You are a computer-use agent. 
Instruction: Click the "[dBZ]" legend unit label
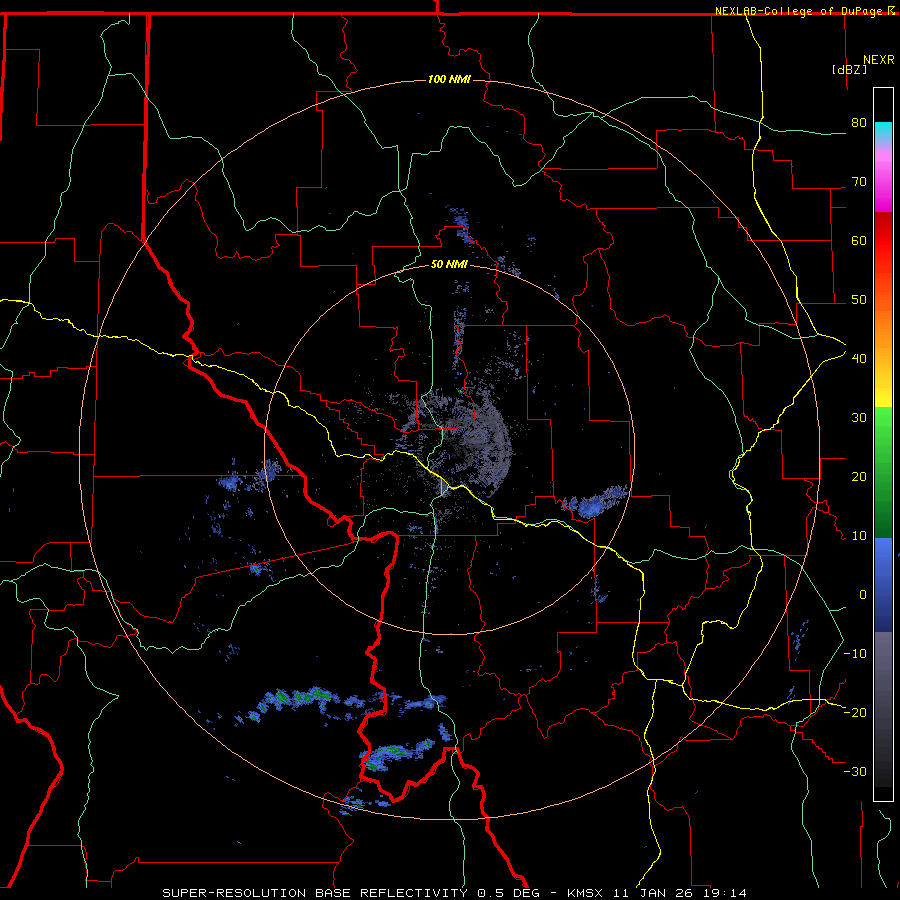(849, 69)
